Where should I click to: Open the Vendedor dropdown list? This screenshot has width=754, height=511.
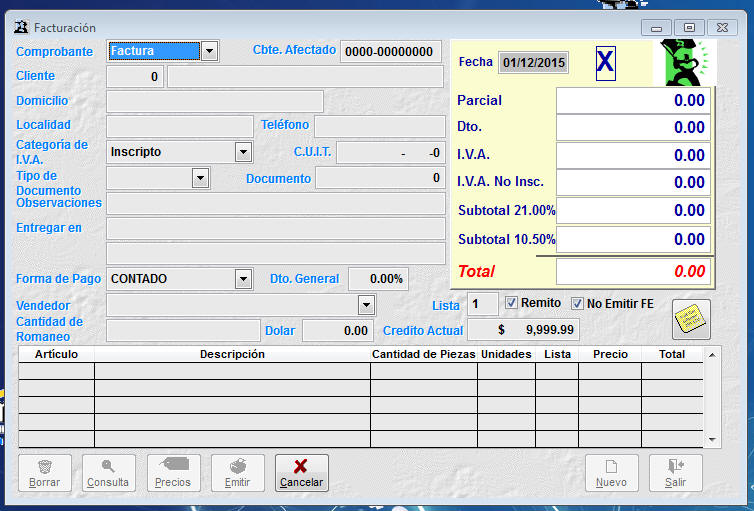[367, 305]
